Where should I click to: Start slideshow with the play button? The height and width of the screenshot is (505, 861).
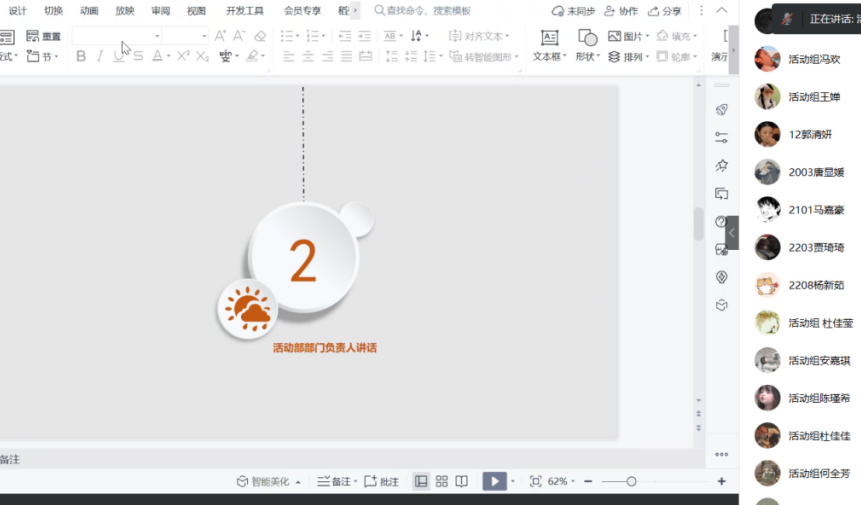[x=494, y=481]
